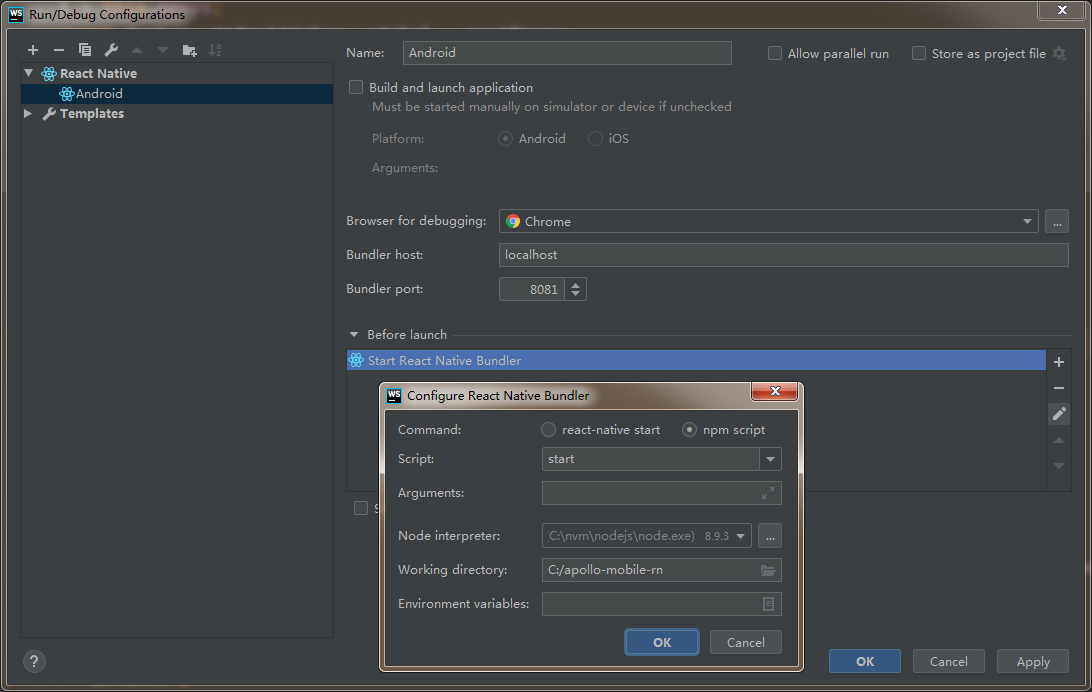Browse for Working directory folder
This screenshot has height=692, width=1092.
click(767, 570)
